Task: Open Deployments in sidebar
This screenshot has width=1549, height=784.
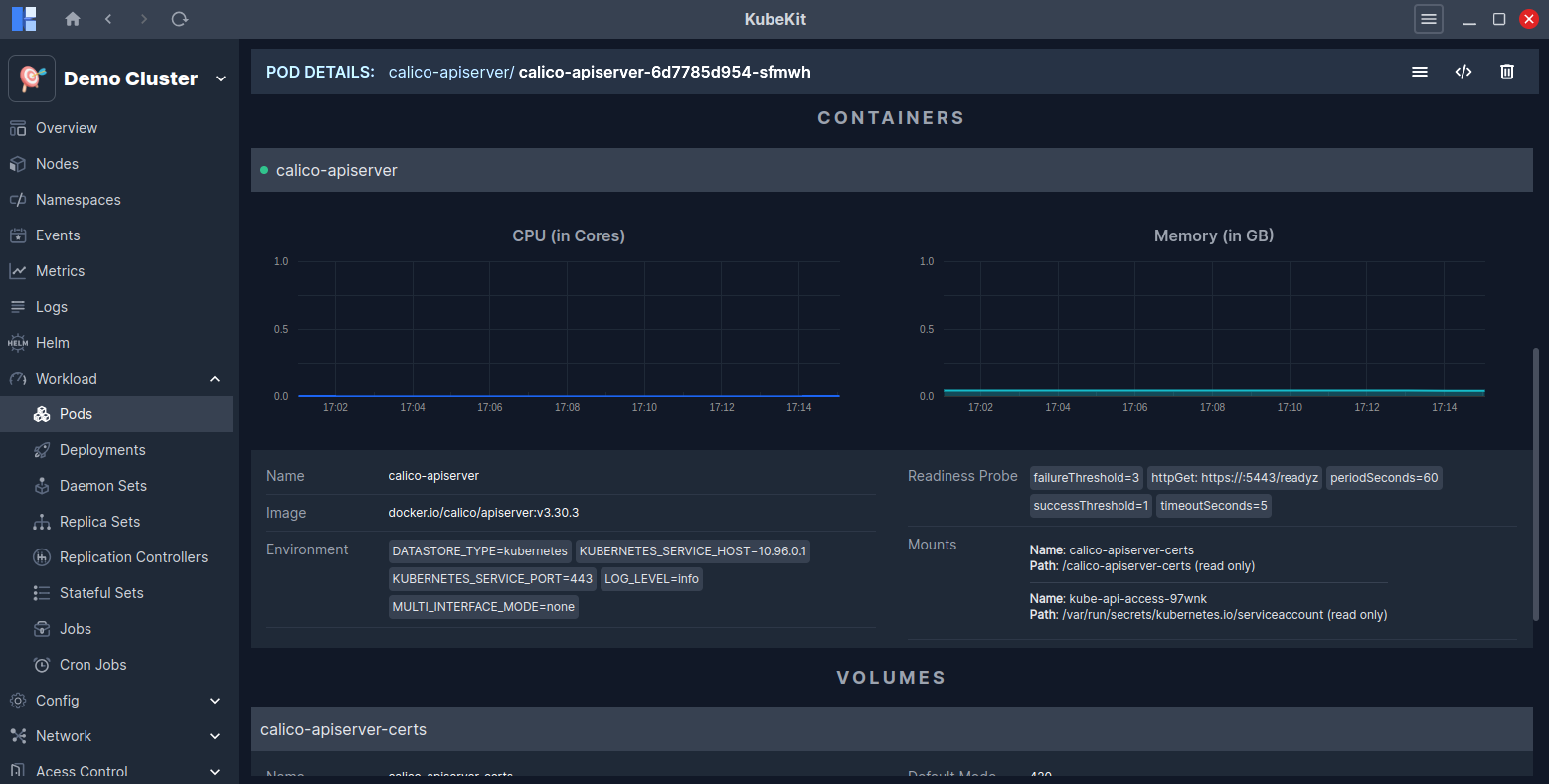Action: [x=102, y=450]
